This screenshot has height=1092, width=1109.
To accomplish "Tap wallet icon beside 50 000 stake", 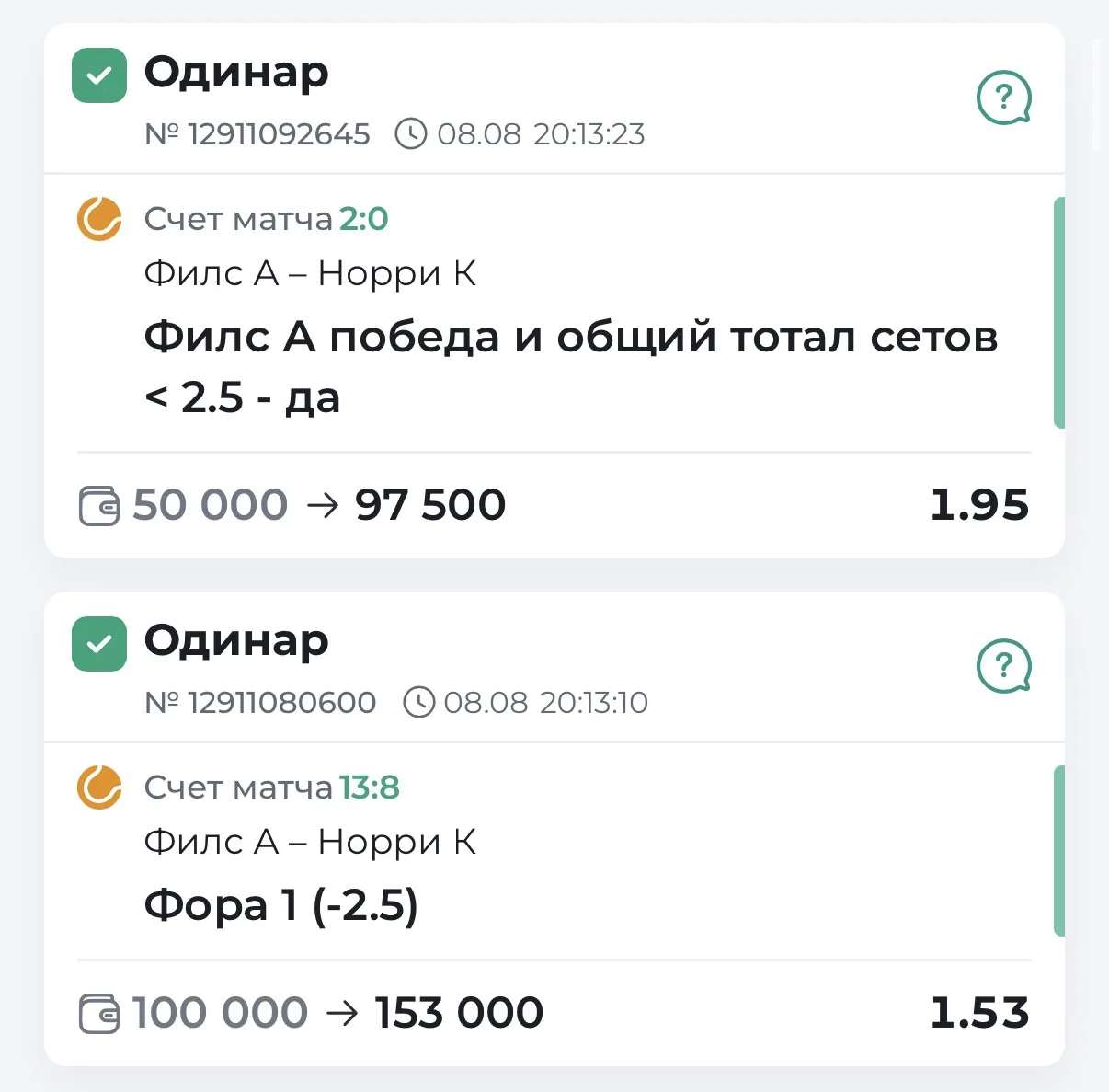I will tap(99, 506).
